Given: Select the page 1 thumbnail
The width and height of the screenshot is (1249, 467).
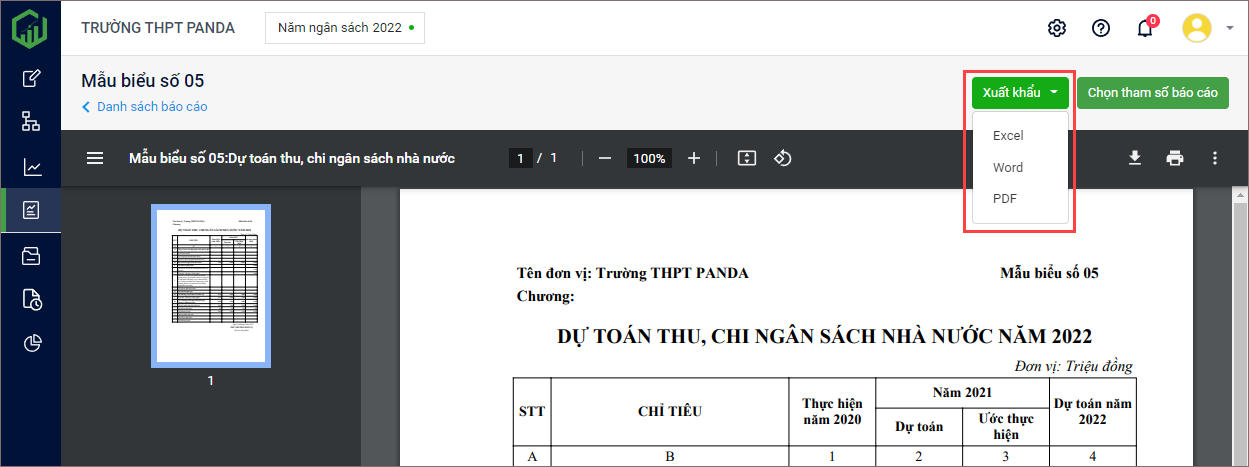Looking at the screenshot, I should click(210, 285).
